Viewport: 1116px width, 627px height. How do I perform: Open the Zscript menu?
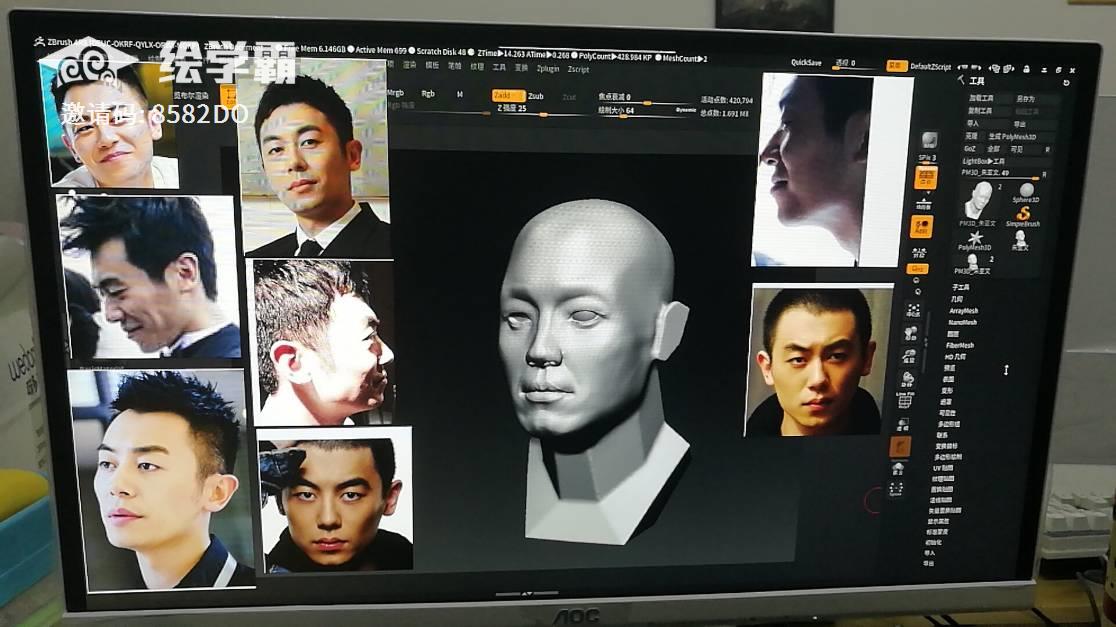coord(578,69)
